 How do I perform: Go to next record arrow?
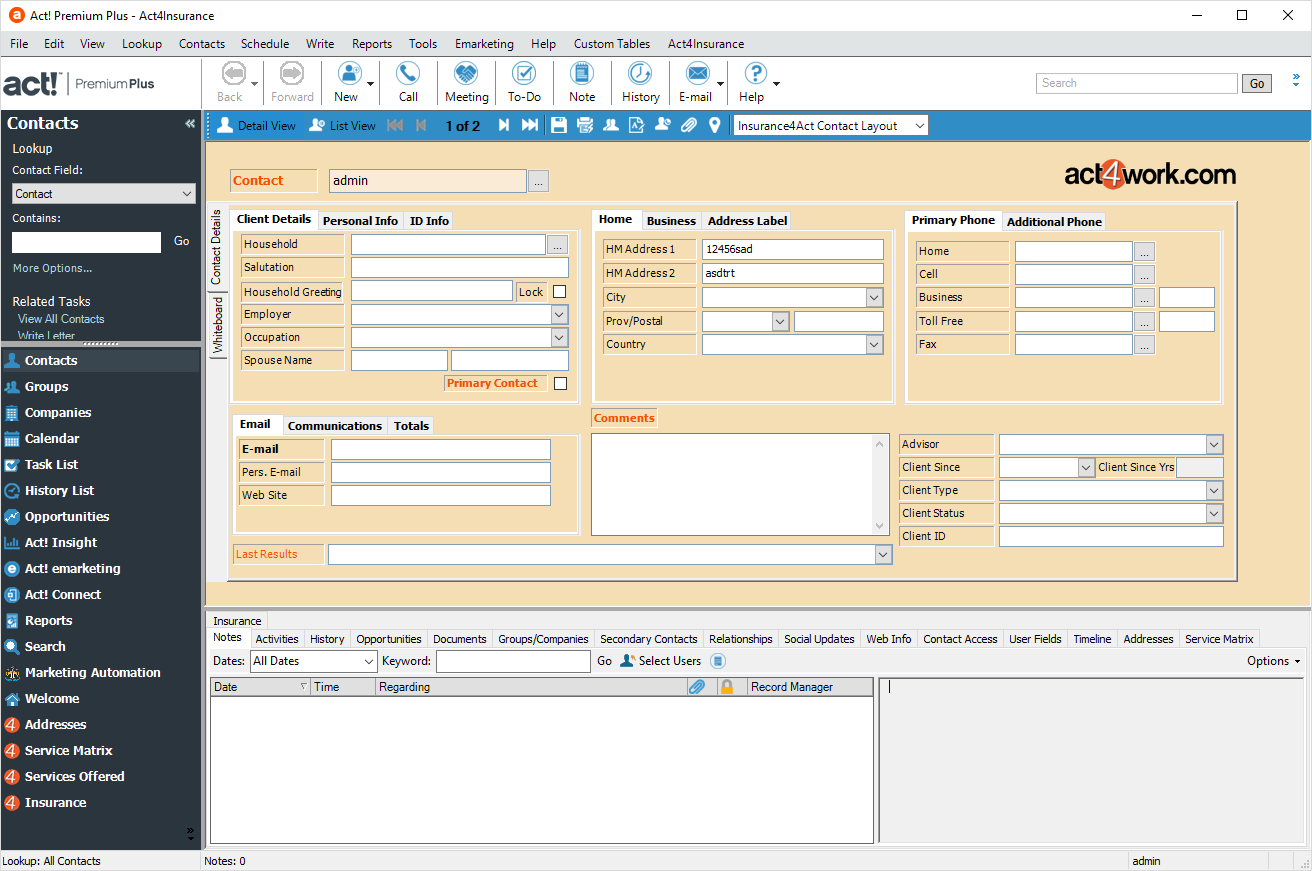[x=504, y=125]
